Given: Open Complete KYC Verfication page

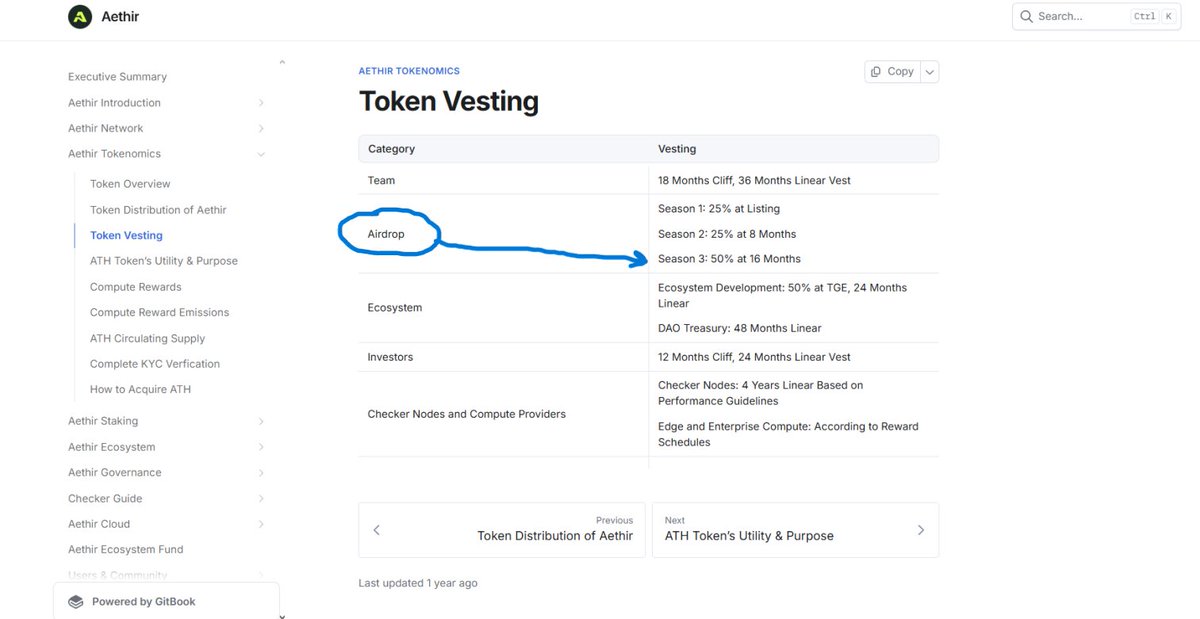Looking at the screenshot, I should pos(155,364).
